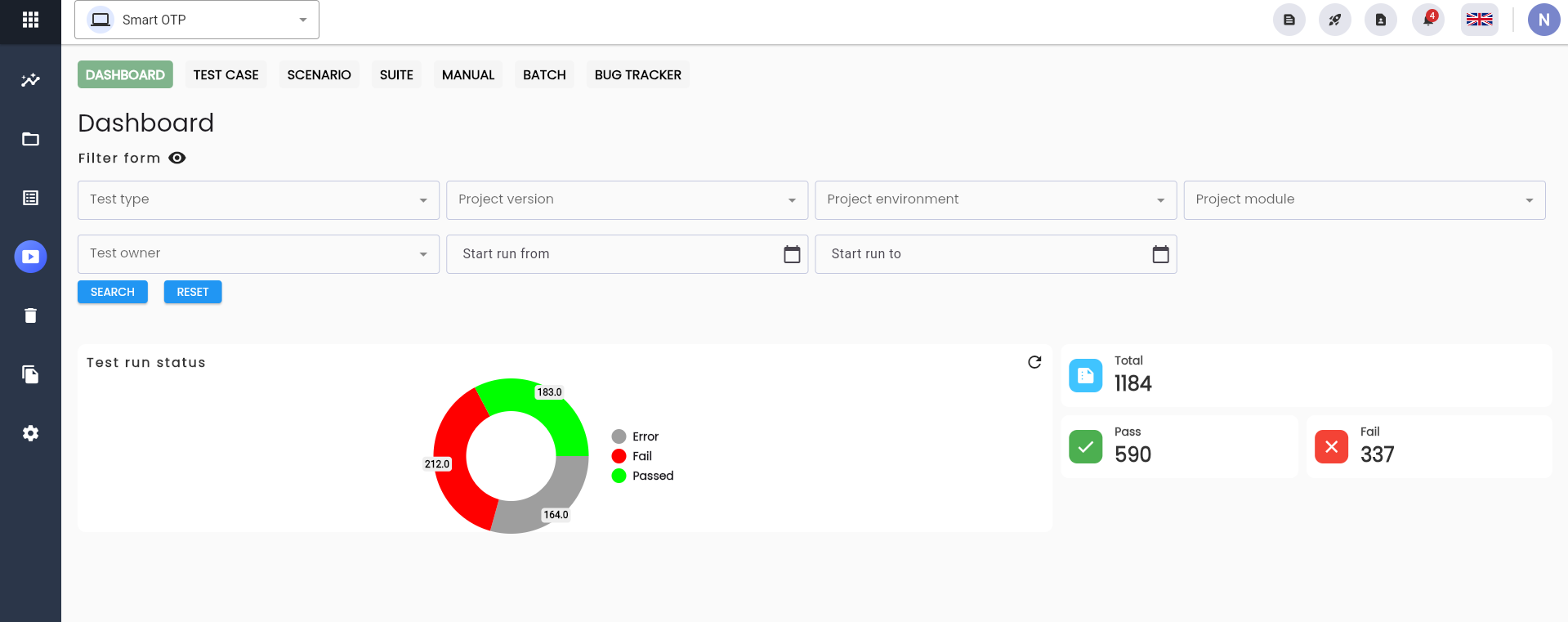Image resolution: width=1568 pixels, height=622 pixels.
Task: Open settings gear in the sidebar
Action: 30,433
